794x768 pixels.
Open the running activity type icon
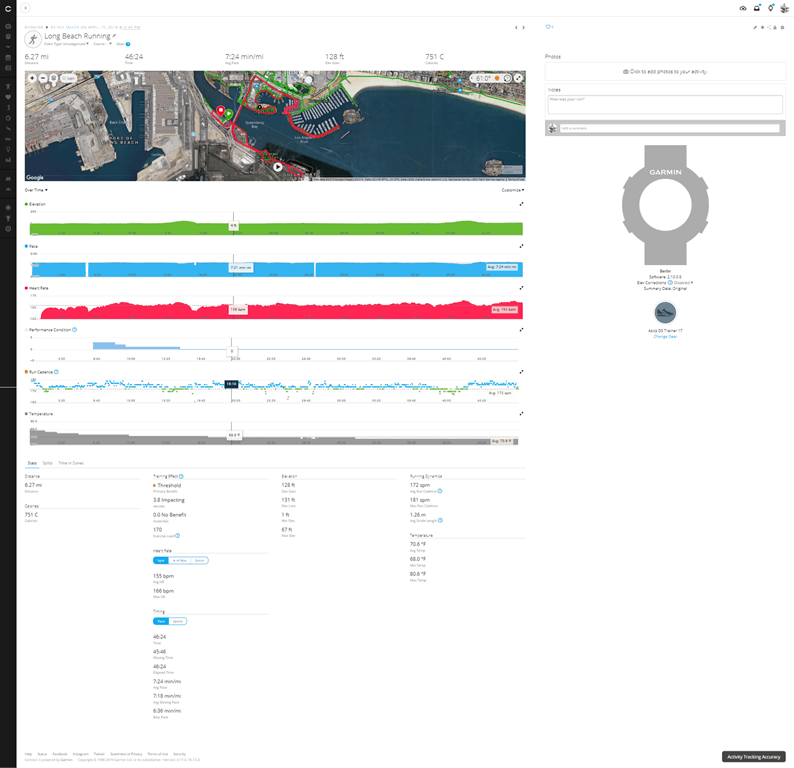[33, 39]
